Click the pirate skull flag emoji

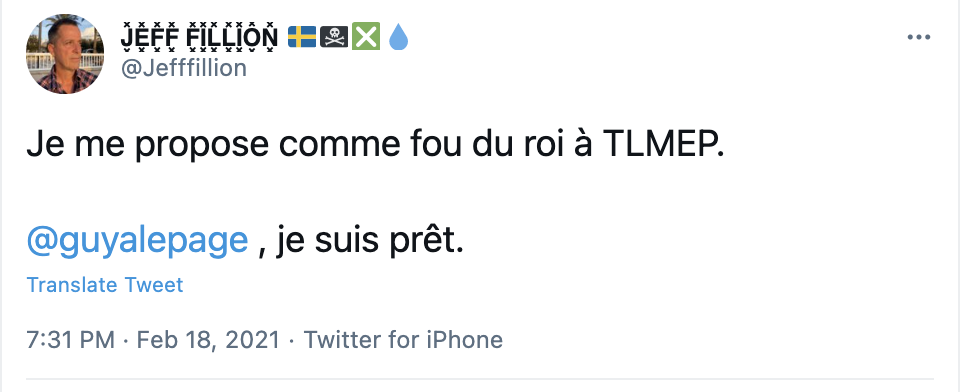pyautogui.click(x=334, y=37)
